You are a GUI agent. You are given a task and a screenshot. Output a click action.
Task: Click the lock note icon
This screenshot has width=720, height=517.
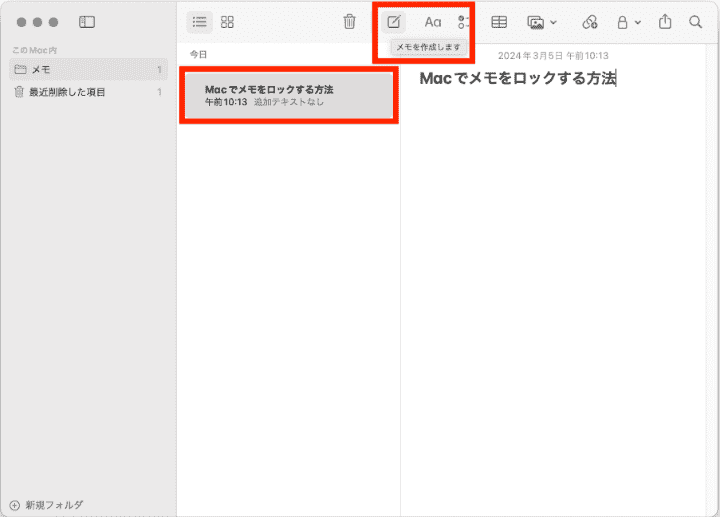coord(622,22)
